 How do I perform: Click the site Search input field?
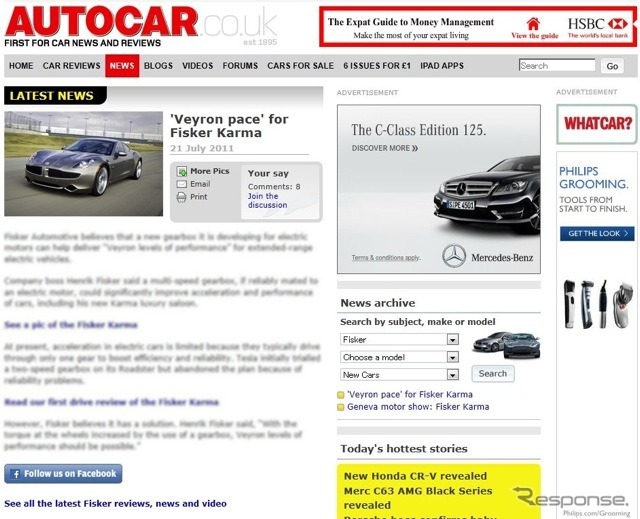557,66
